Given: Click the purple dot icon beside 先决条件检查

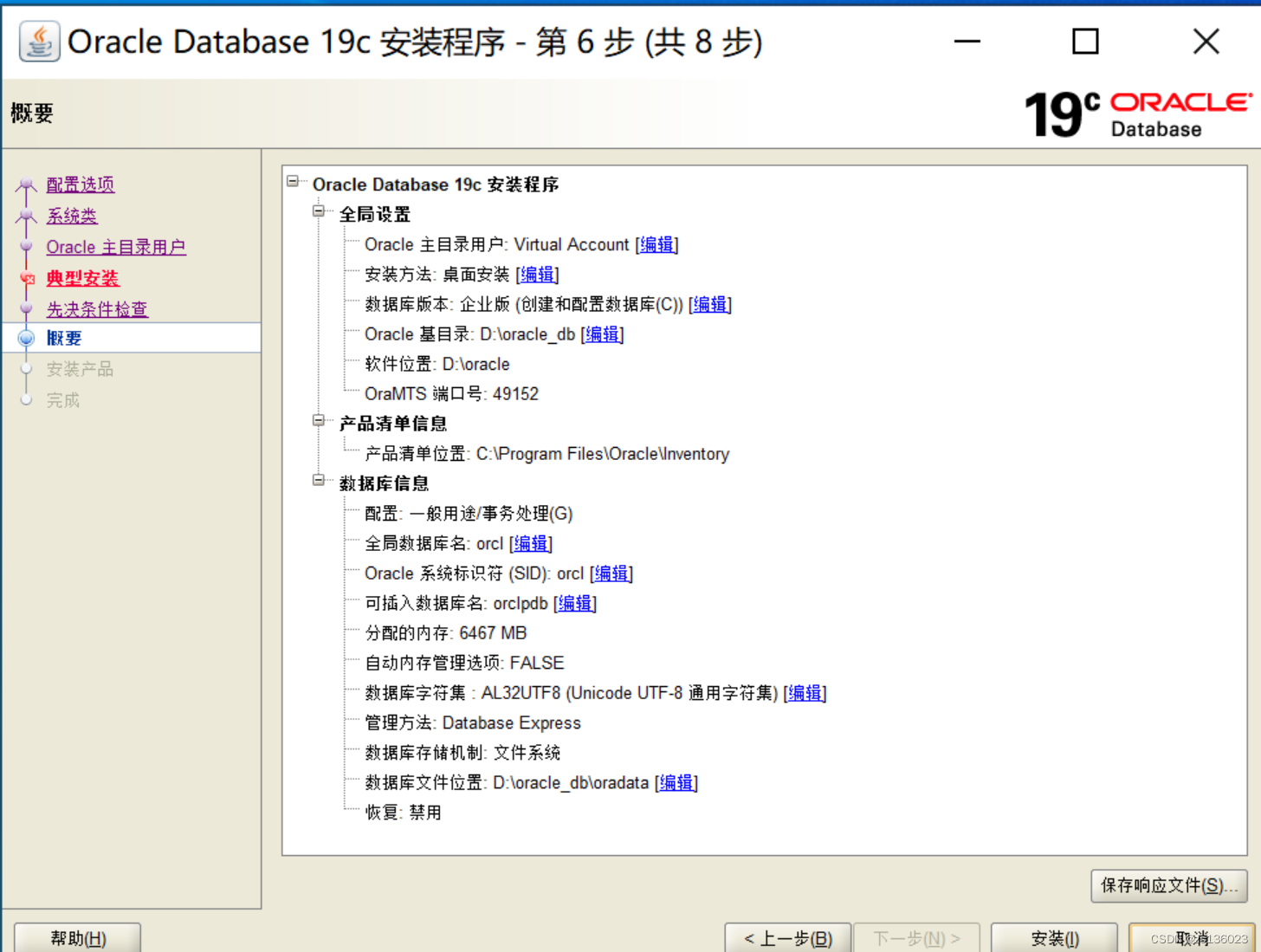Looking at the screenshot, I should (x=25, y=308).
